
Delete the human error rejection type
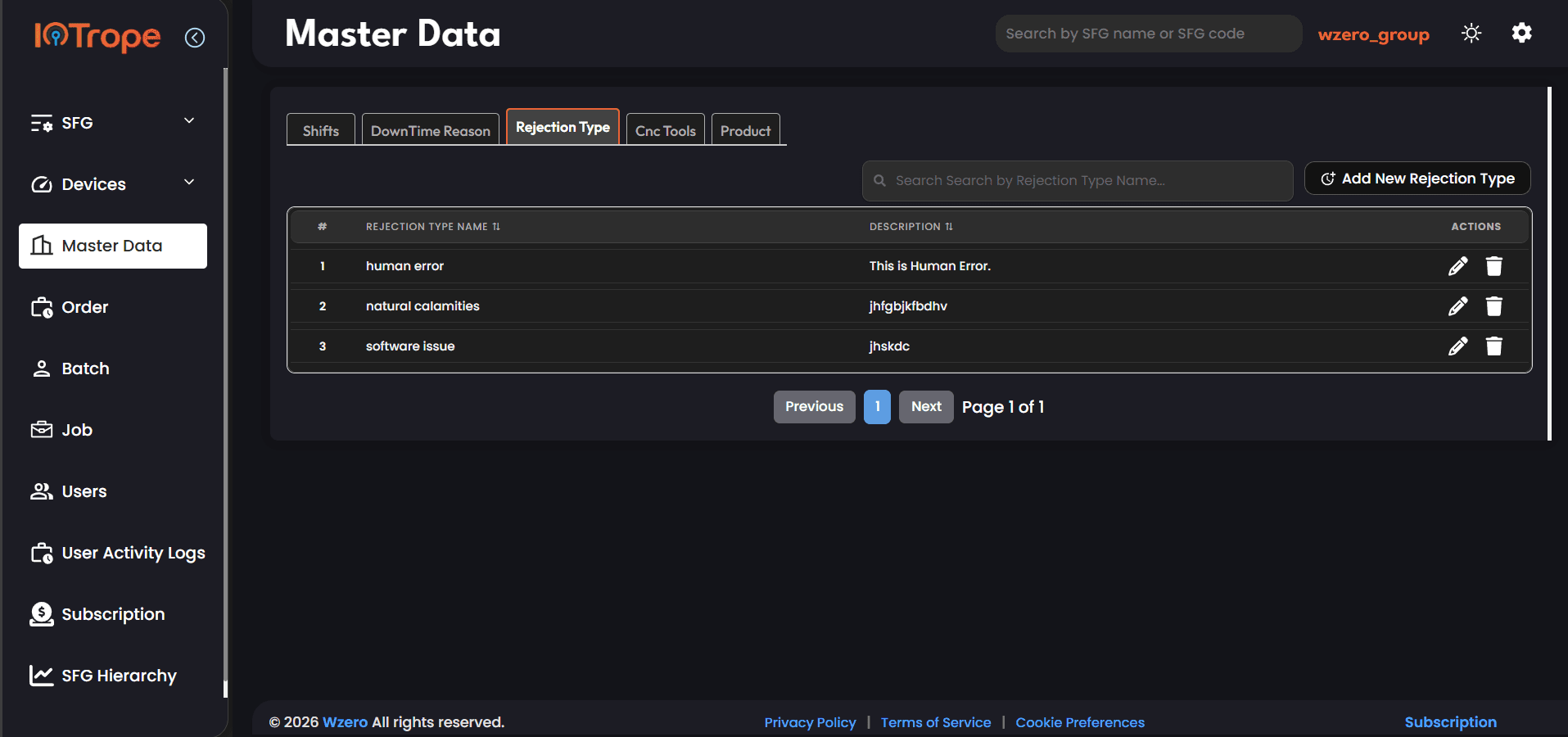(1494, 266)
